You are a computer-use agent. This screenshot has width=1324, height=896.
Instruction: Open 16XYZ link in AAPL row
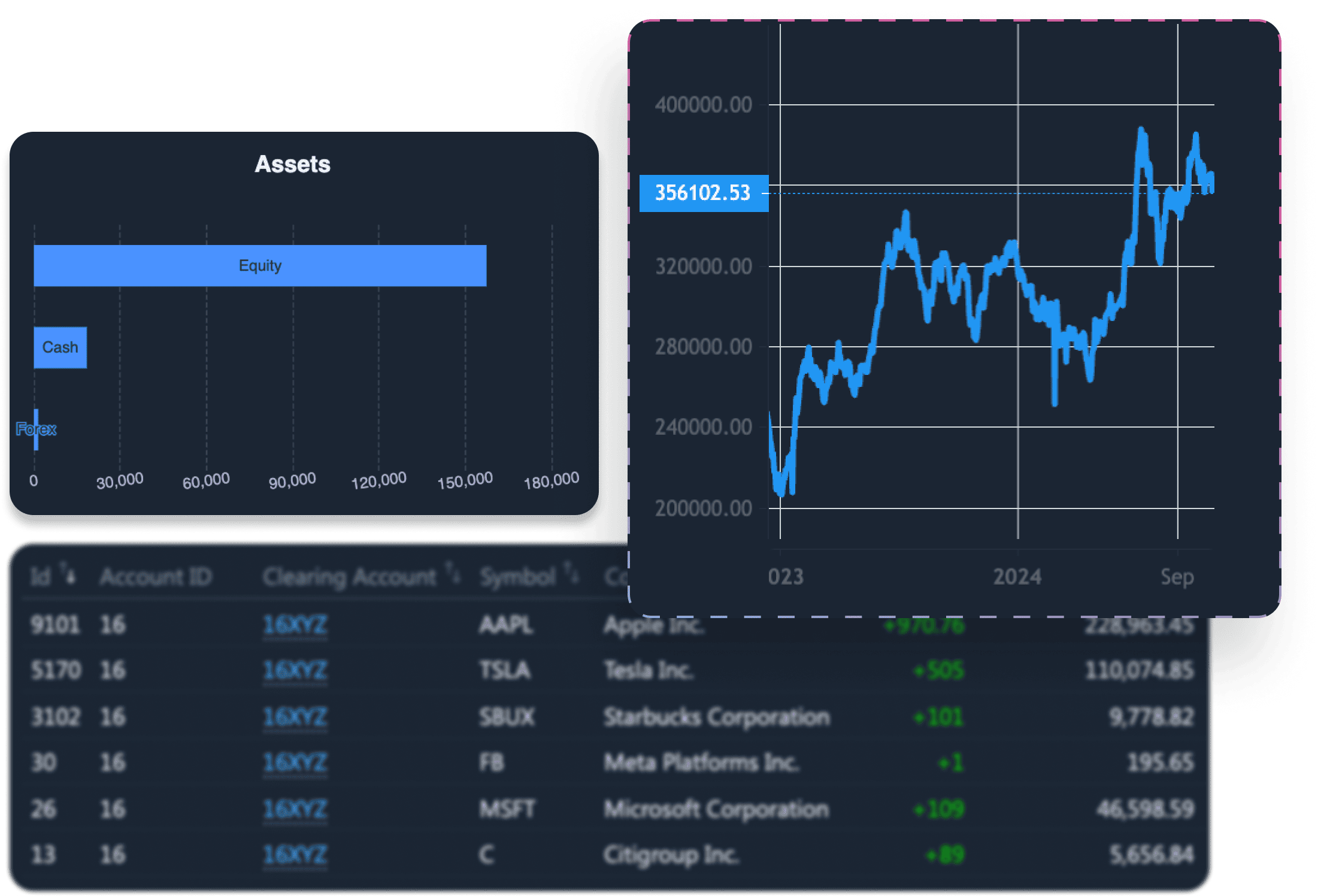[x=295, y=625]
